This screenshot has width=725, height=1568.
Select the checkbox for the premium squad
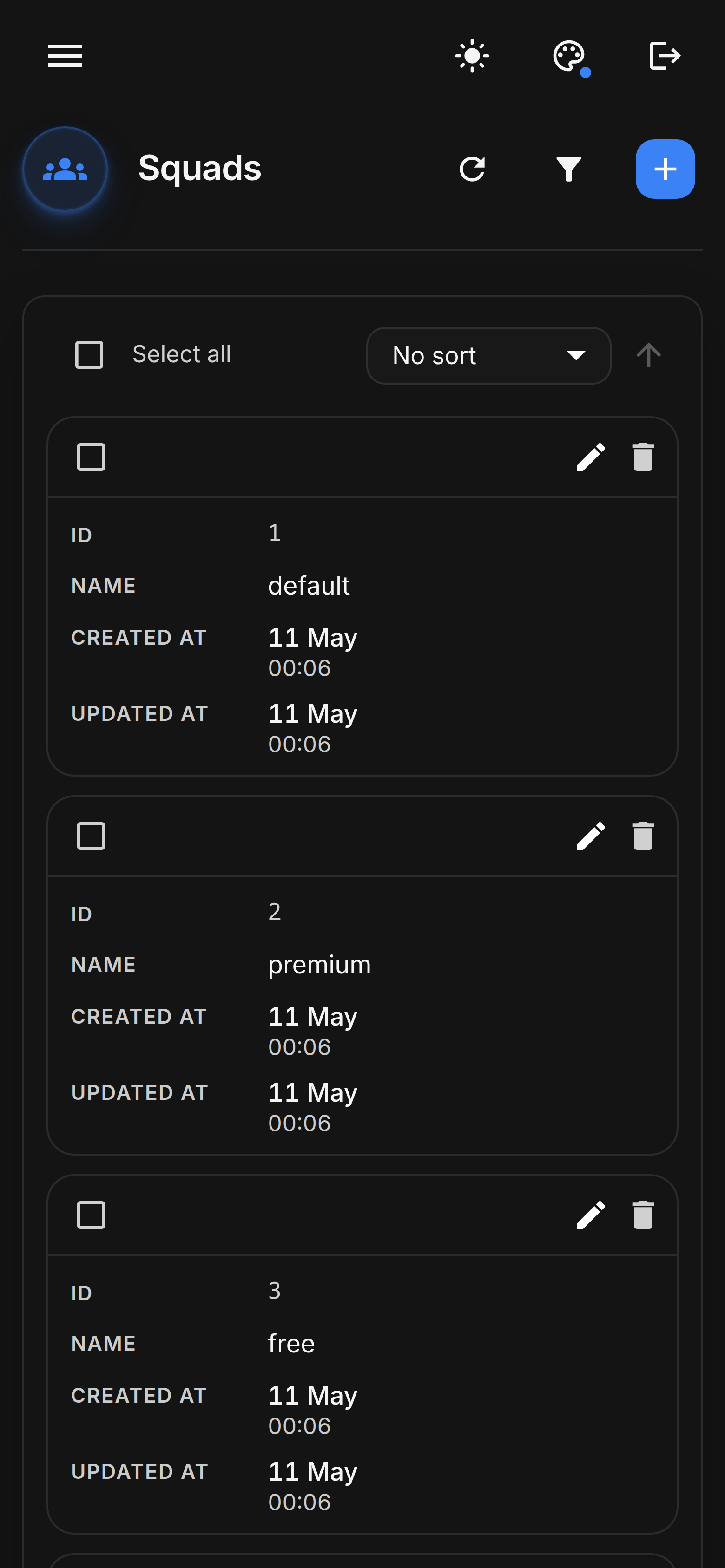click(x=91, y=836)
